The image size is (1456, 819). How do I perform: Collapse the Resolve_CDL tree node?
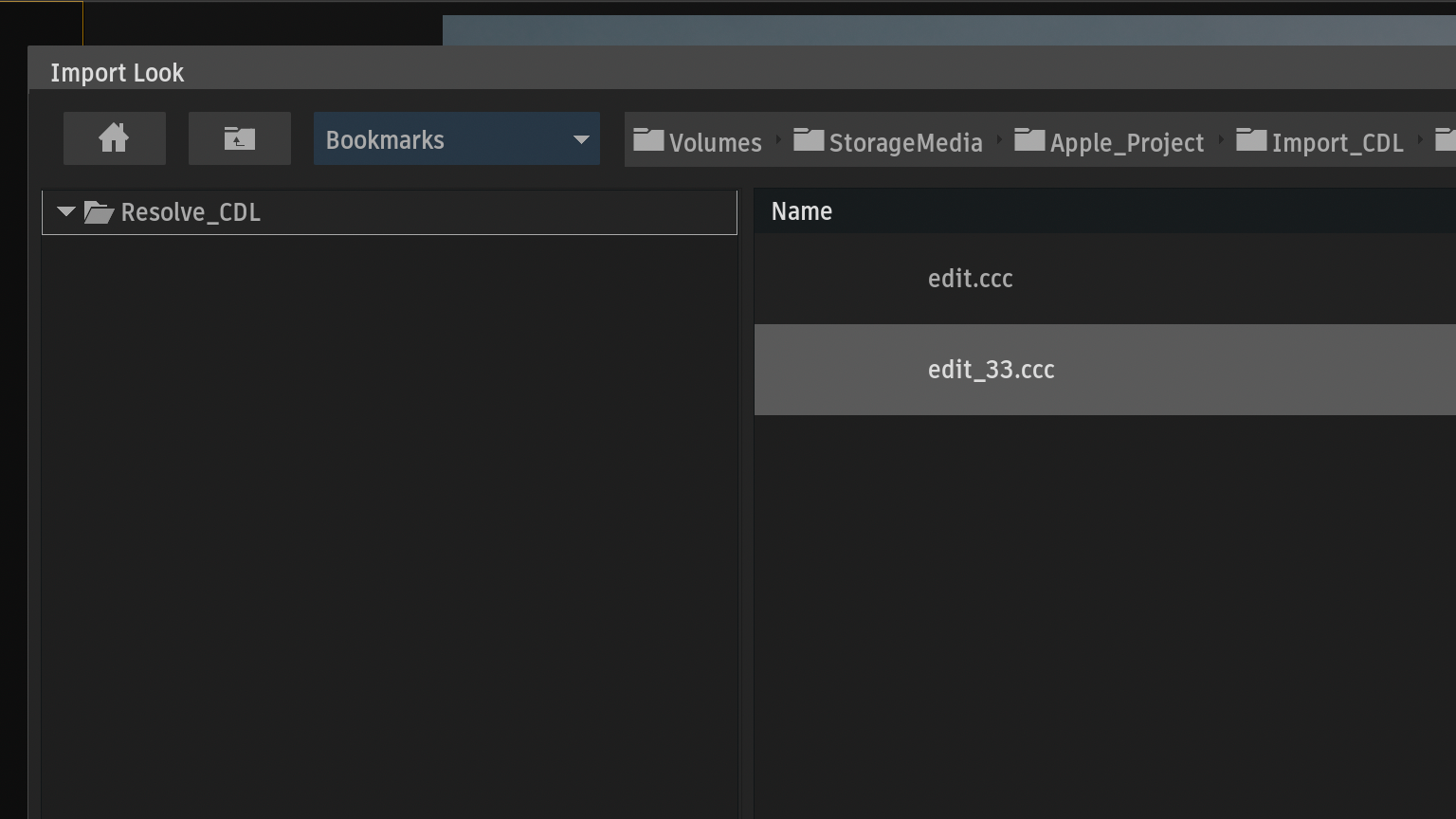tap(65, 212)
